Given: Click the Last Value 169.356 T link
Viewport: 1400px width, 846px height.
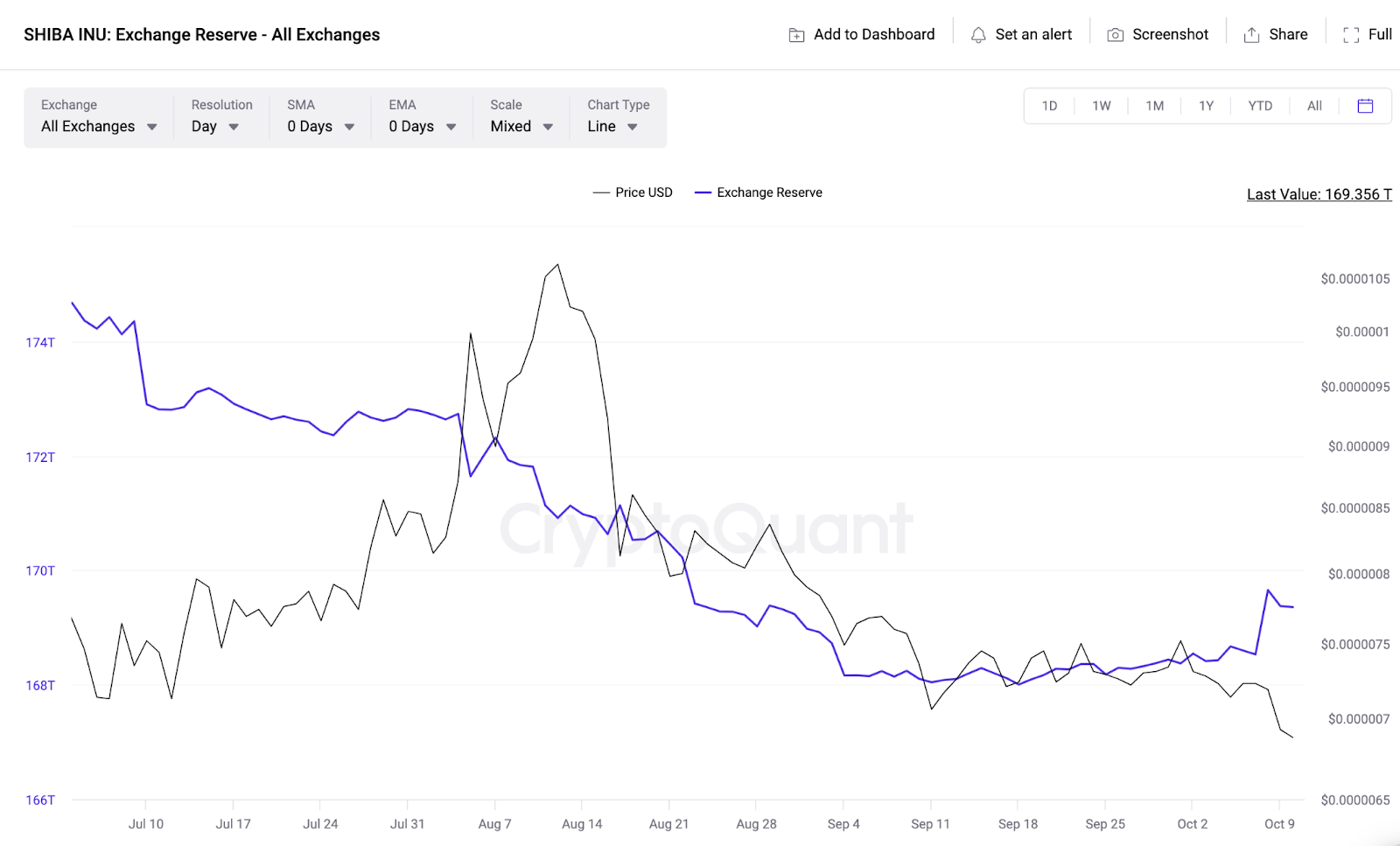Looking at the screenshot, I should click(x=1319, y=194).
